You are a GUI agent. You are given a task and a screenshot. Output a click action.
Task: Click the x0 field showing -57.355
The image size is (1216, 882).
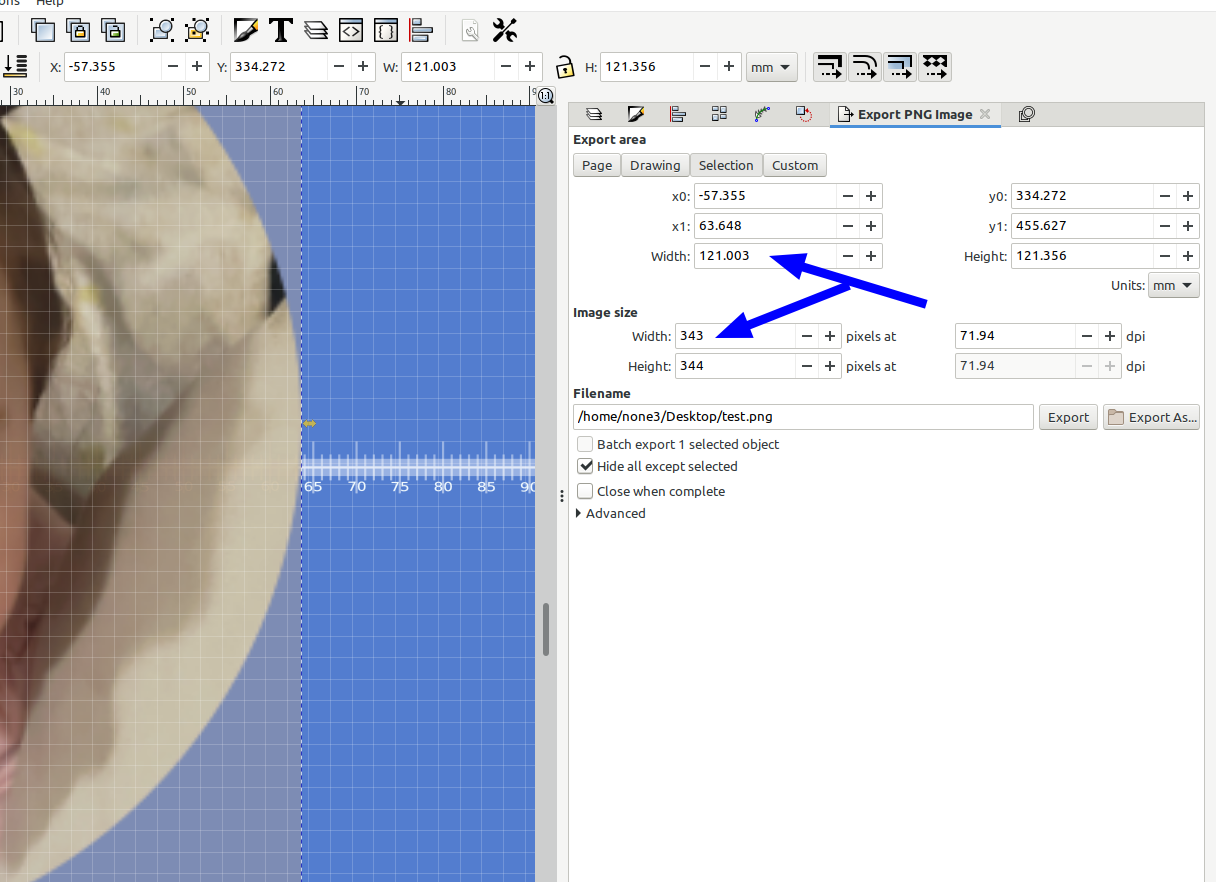[x=765, y=196]
